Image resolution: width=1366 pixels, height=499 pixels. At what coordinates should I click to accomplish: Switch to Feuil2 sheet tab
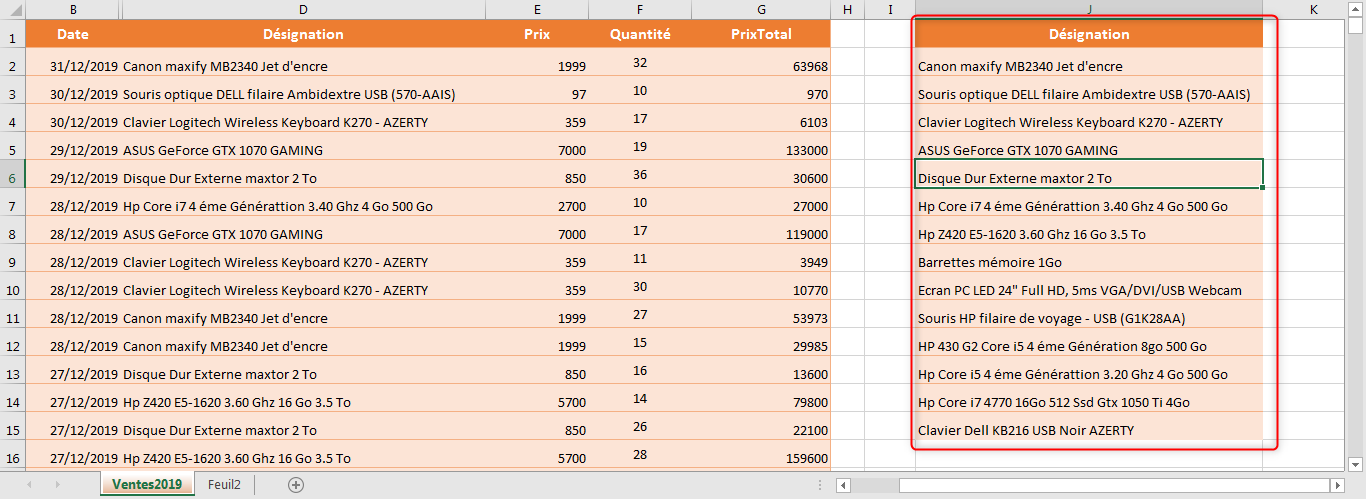coord(224,485)
